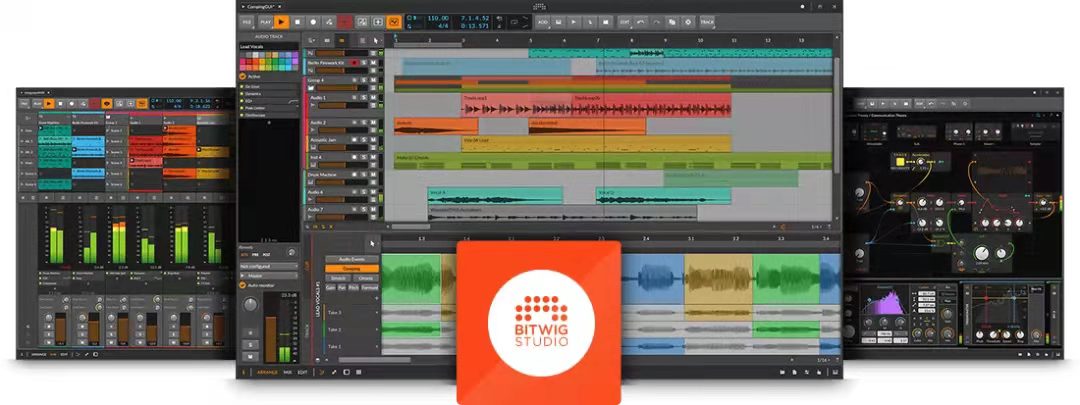Click the undo arrow next to EDIT
Image resolution: width=1080 pixels, height=405 pixels.
(641, 20)
